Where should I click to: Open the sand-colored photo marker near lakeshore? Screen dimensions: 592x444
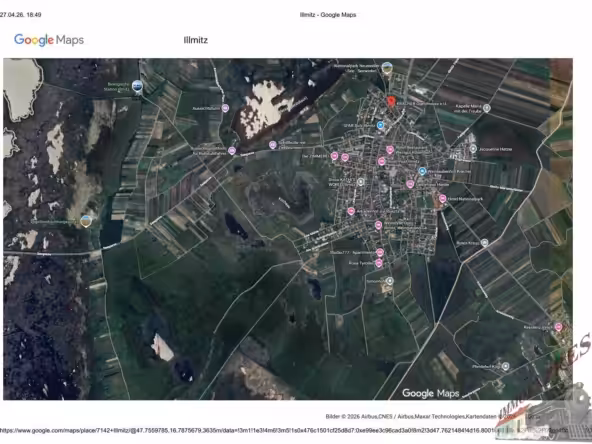[86, 221]
